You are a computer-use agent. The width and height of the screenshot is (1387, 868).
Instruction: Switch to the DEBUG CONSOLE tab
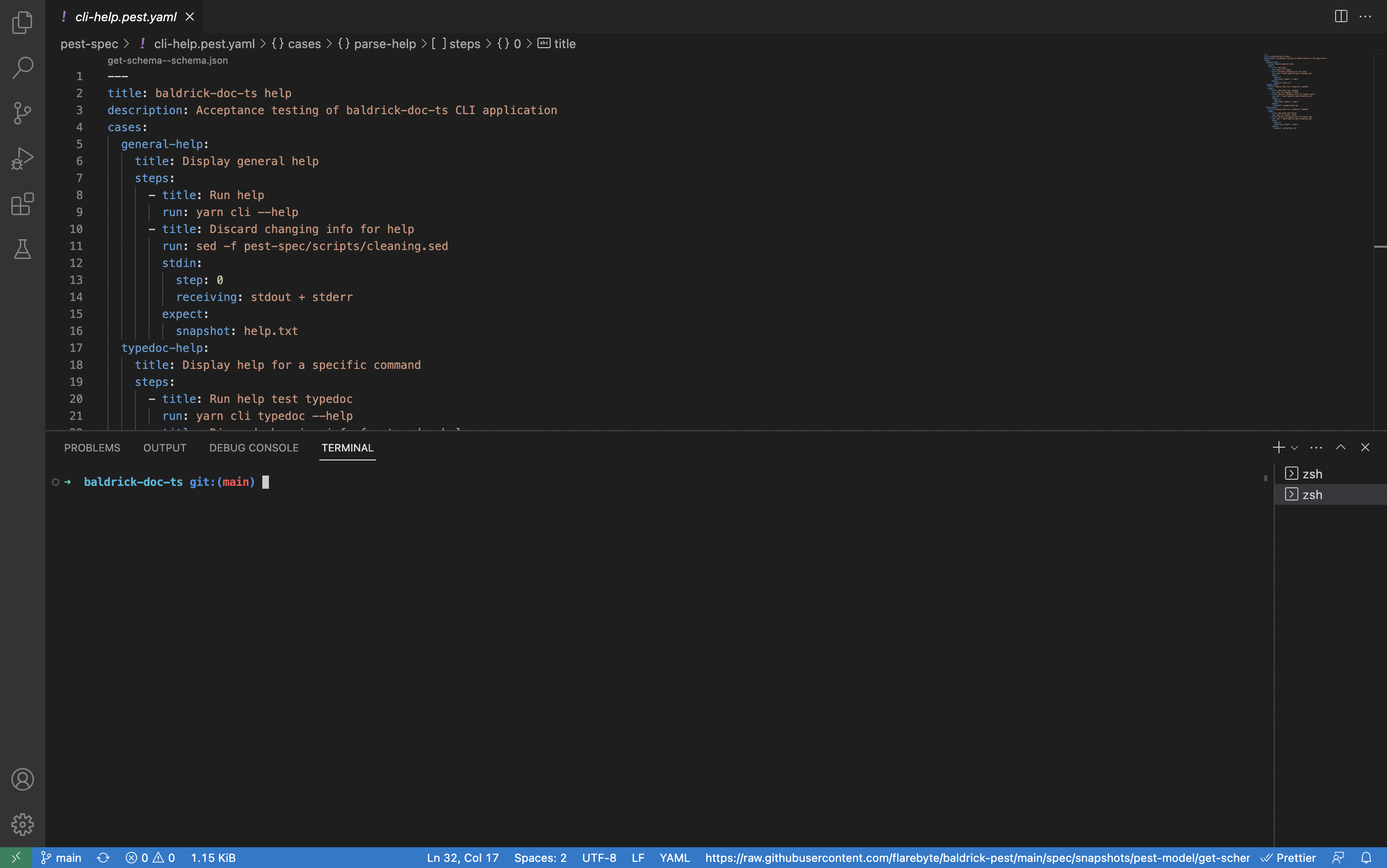click(254, 448)
